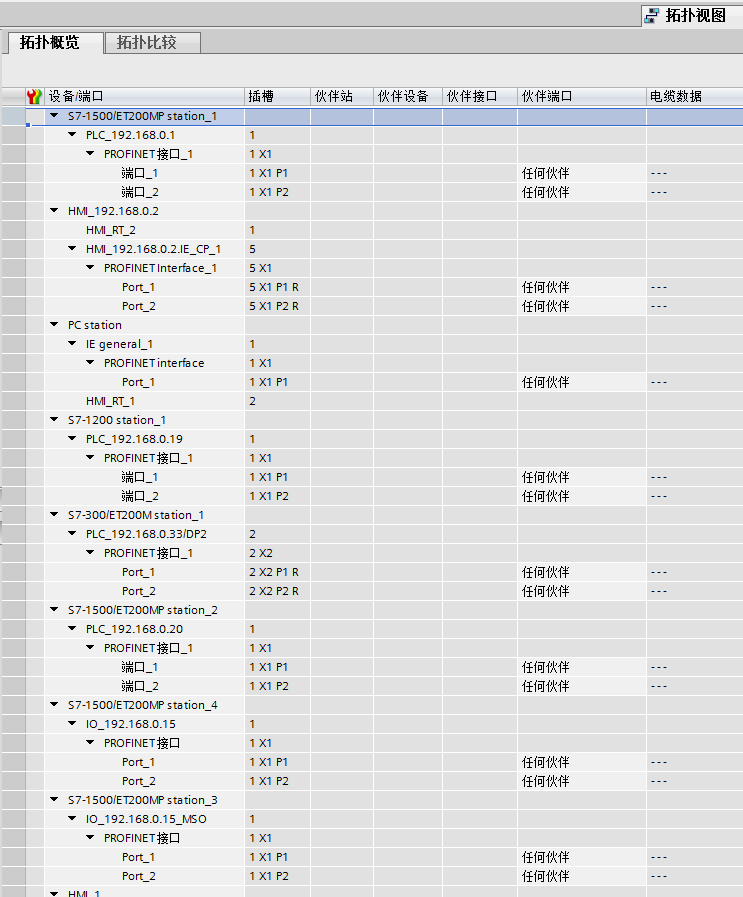Collapse PLC_192.168.0.33/DP2 node

click(72, 533)
